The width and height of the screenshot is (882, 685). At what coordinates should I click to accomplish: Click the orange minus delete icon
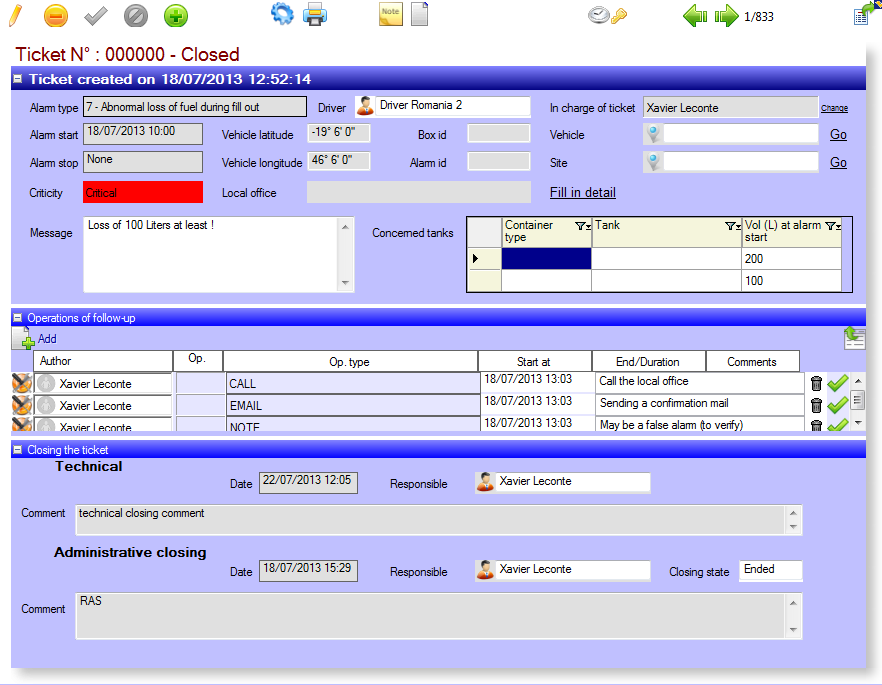point(56,16)
